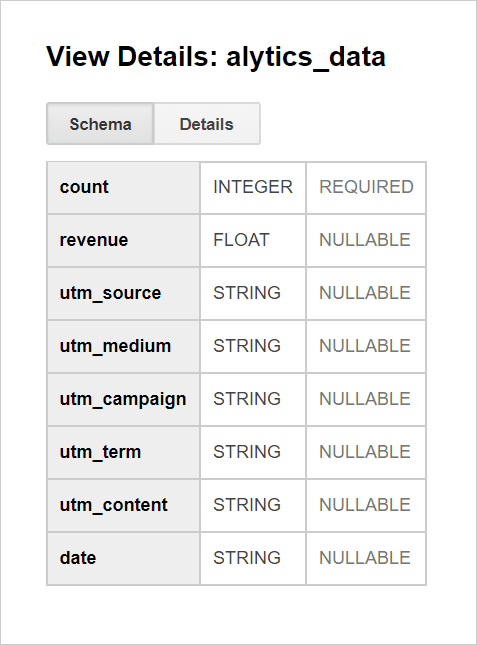The height and width of the screenshot is (645, 477).
Task: Switch to the Schema tab
Action: (x=100, y=124)
